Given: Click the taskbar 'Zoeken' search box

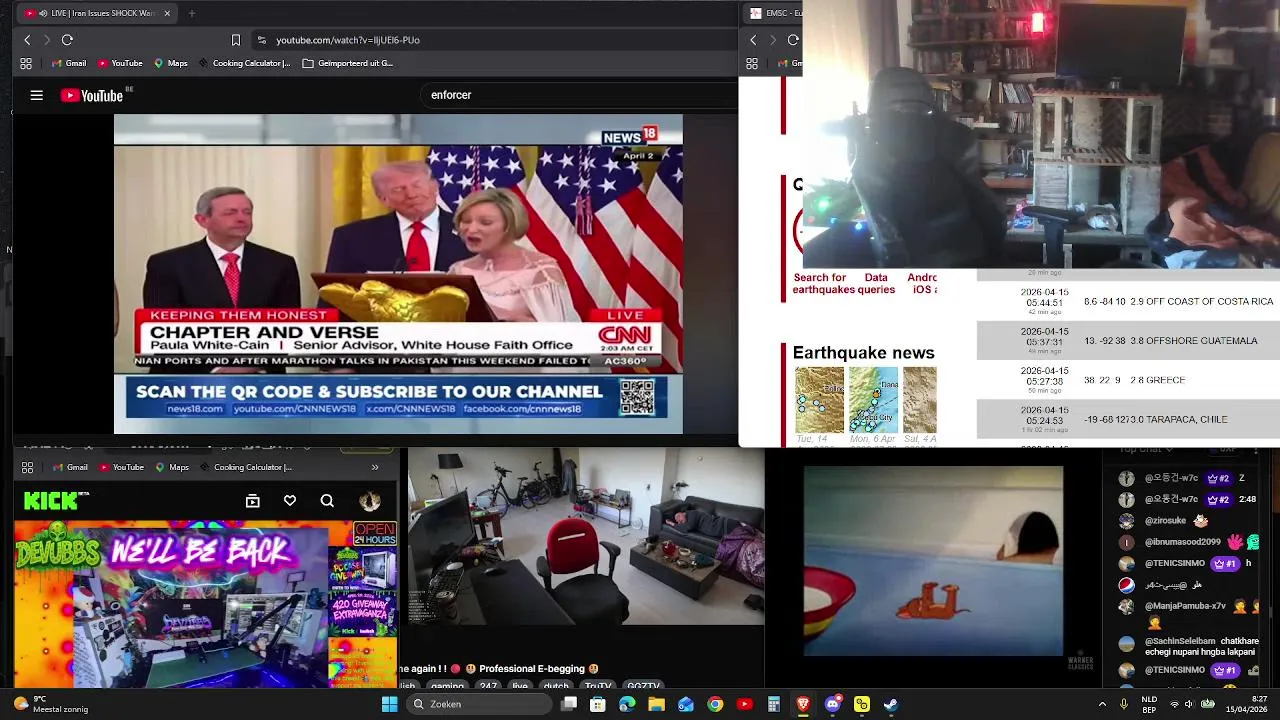Looking at the screenshot, I should point(480,704).
